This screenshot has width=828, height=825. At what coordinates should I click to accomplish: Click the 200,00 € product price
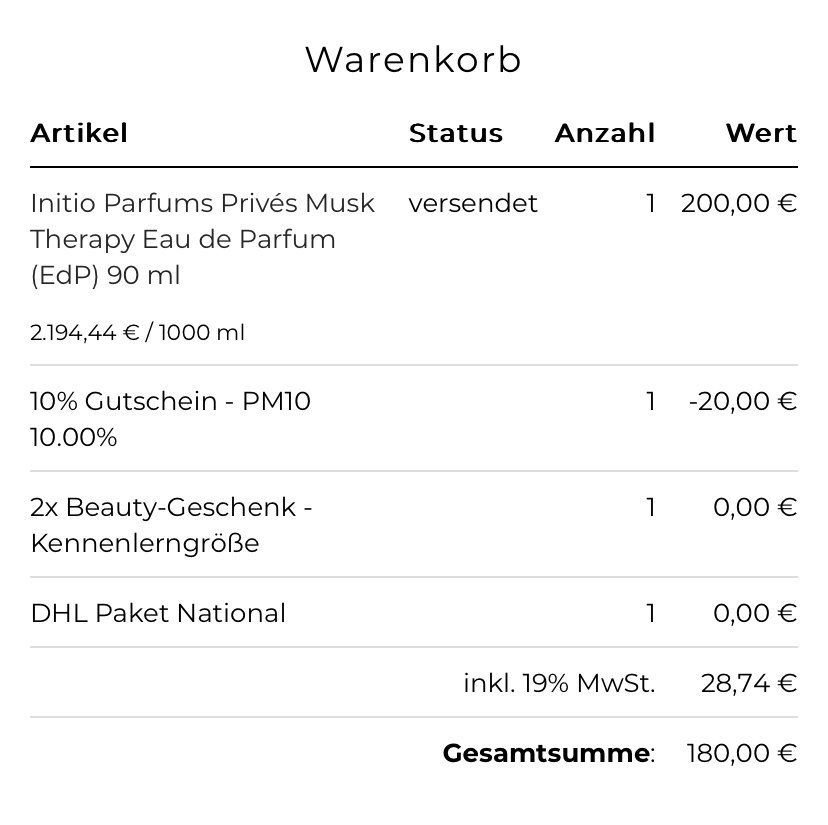(738, 203)
